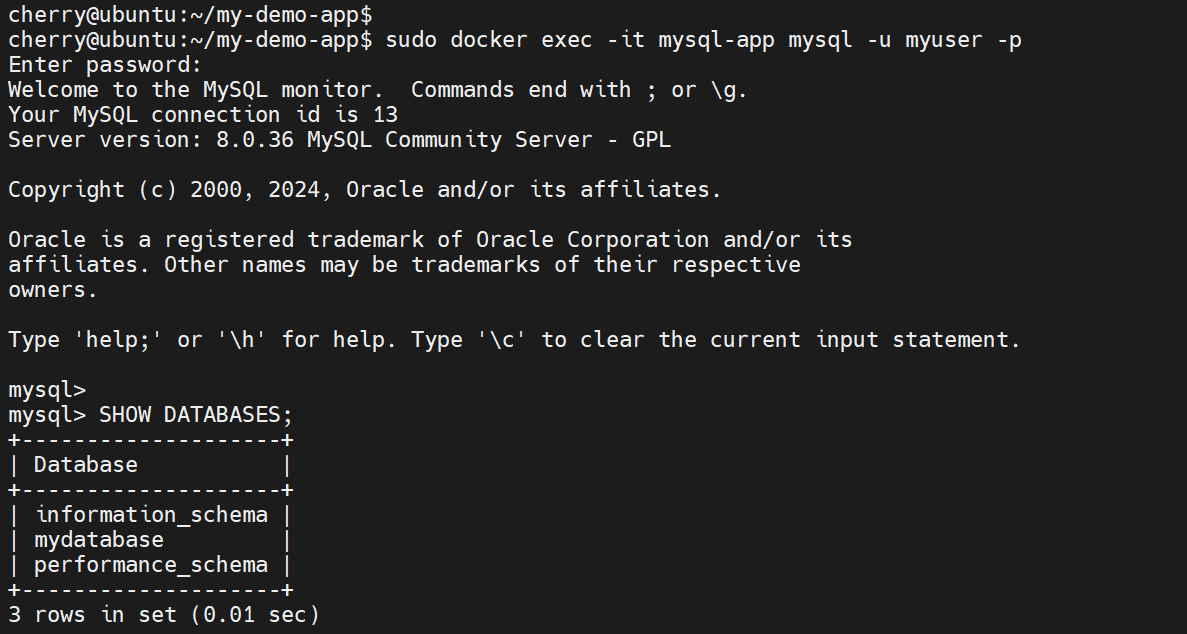
Task: Click the 'help;' text in the help hint
Action: 118,340
